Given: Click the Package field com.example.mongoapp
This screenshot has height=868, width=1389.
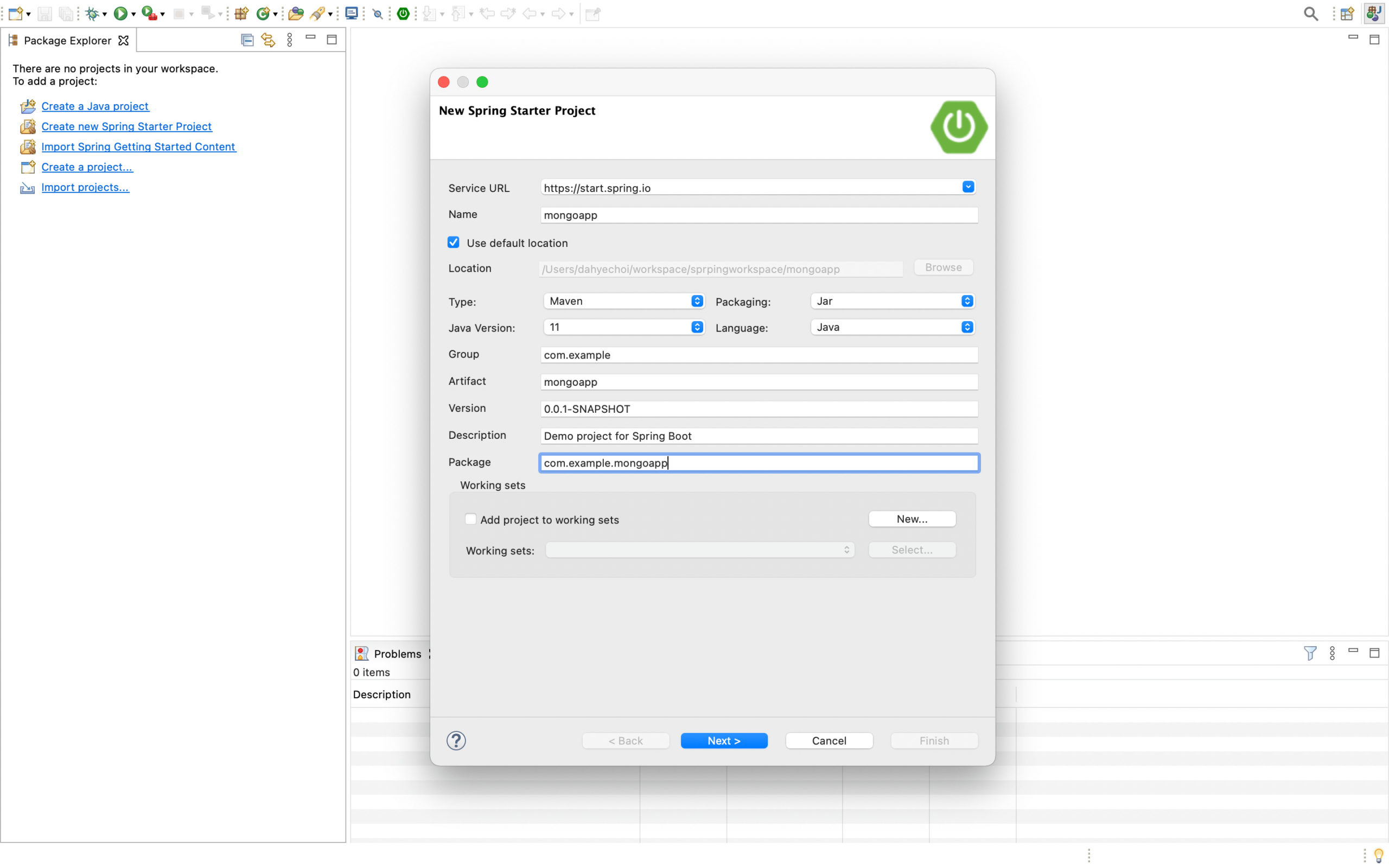Looking at the screenshot, I should (759, 463).
